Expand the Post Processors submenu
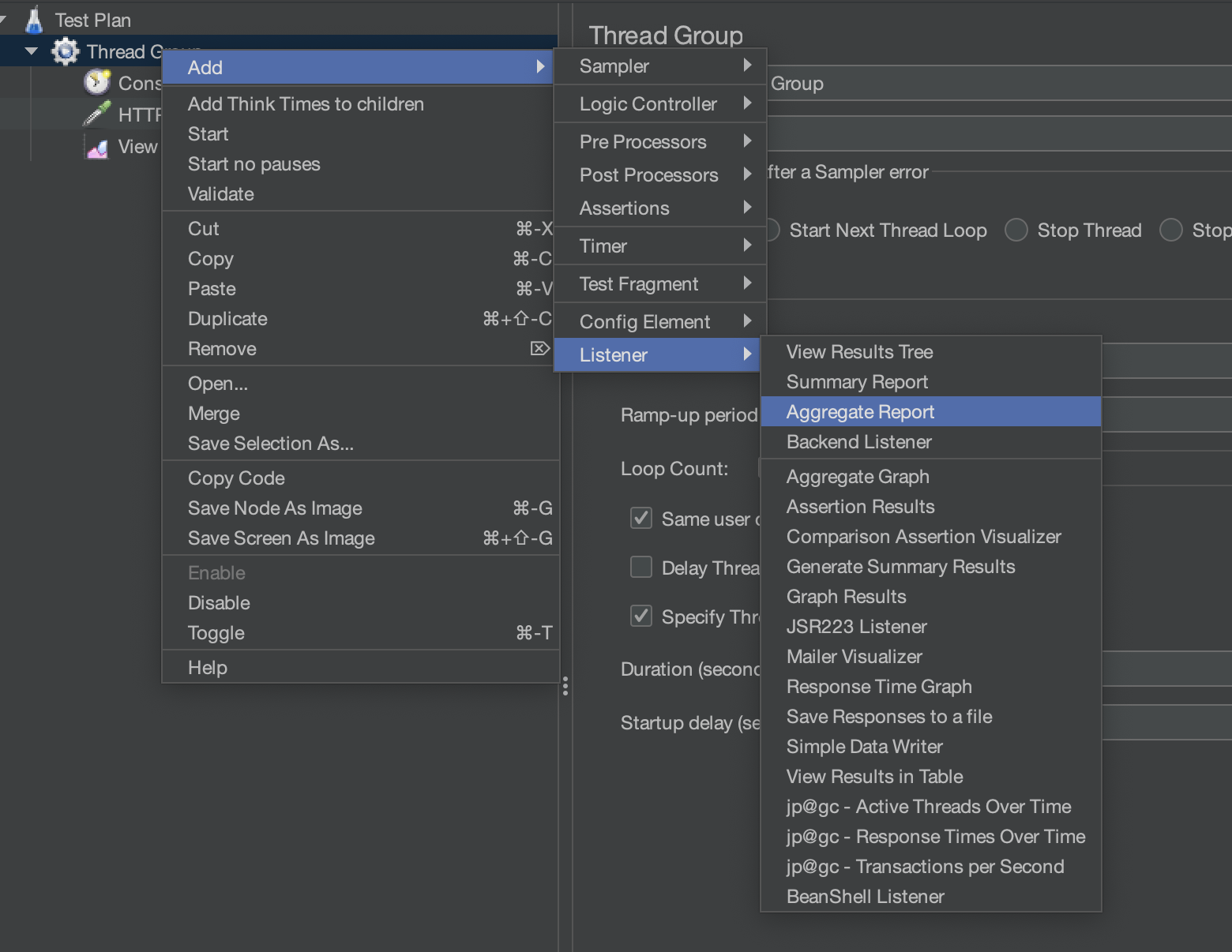Image resolution: width=1232 pixels, height=952 pixels. (x=660, y=175)
